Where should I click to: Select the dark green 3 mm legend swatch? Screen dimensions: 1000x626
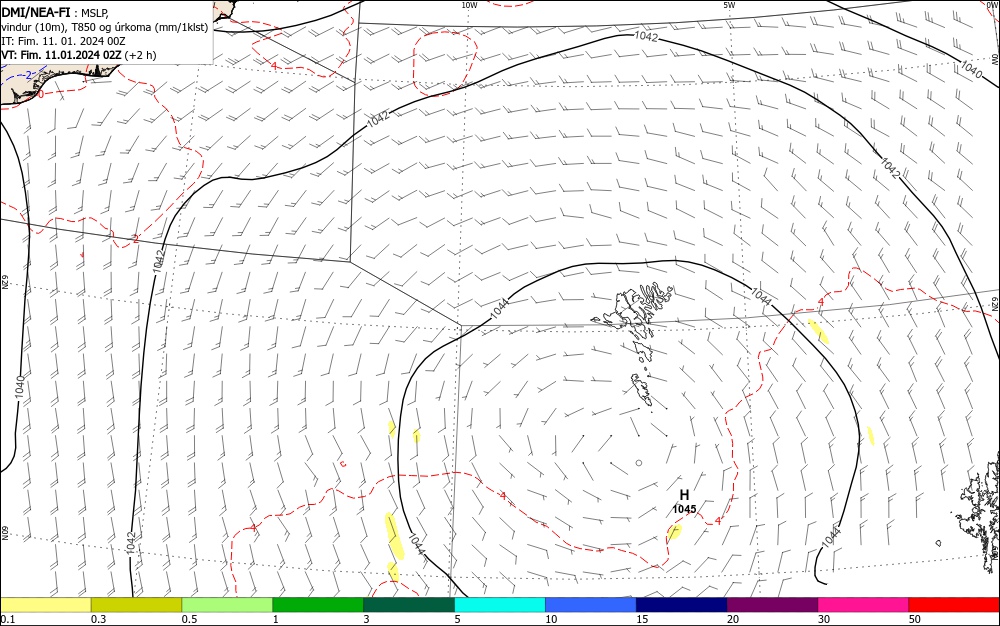(409, 605)
